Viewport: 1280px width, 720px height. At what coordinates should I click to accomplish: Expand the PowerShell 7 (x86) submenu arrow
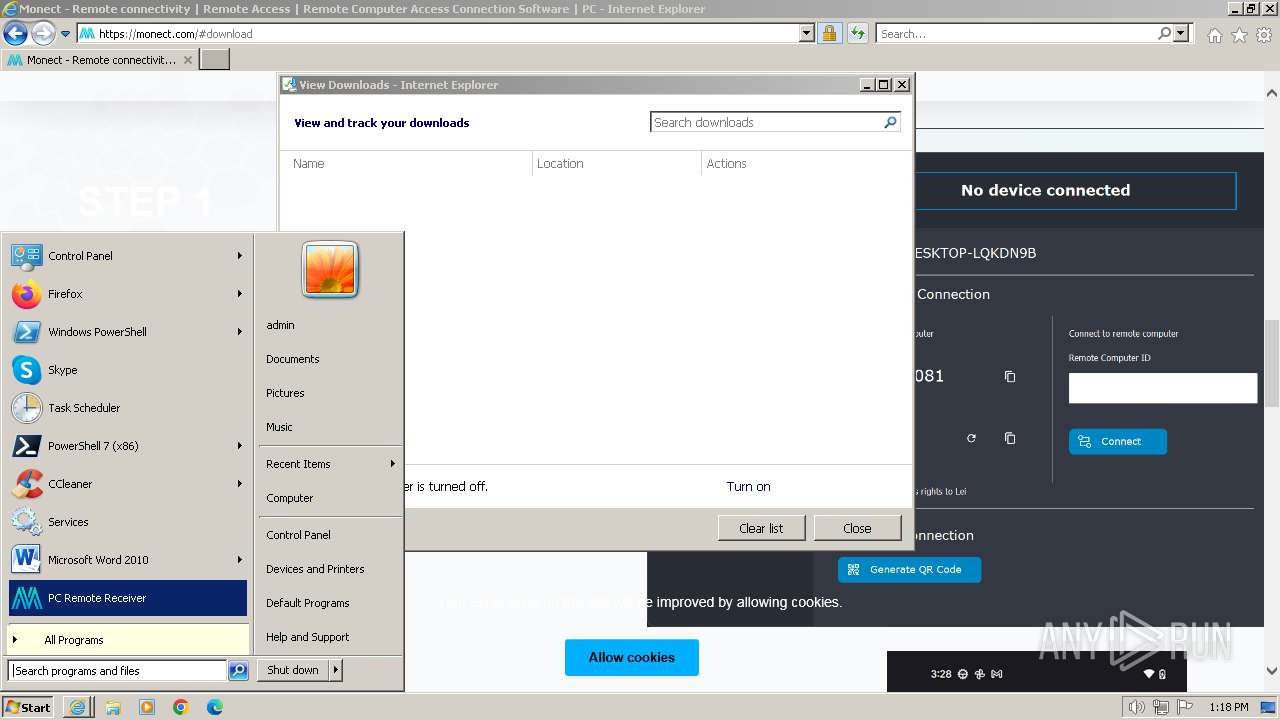click(x=239, y=446)
